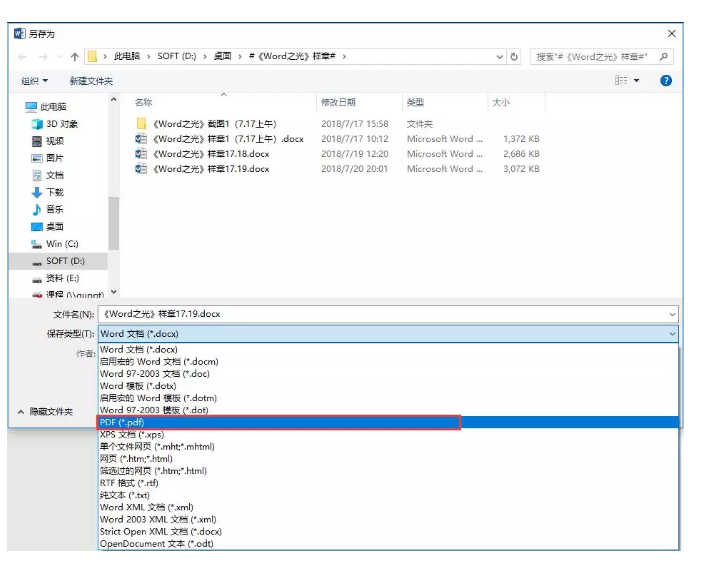Click 此电脑 in the address breadcrumb
Screen dimensions: 706x572
127,56
